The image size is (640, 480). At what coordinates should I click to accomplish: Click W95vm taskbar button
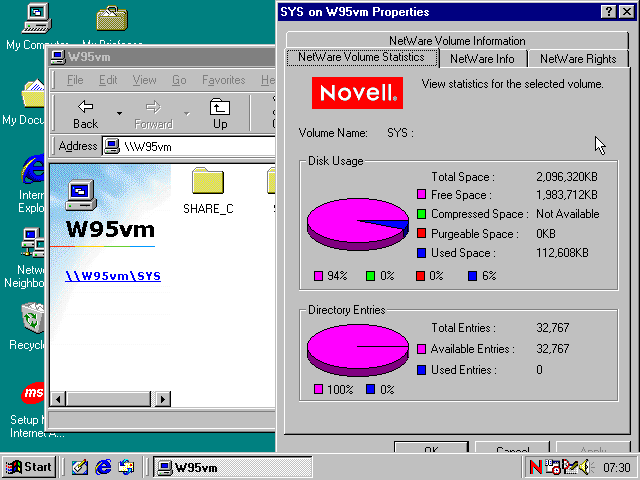[x=232, y=467]
